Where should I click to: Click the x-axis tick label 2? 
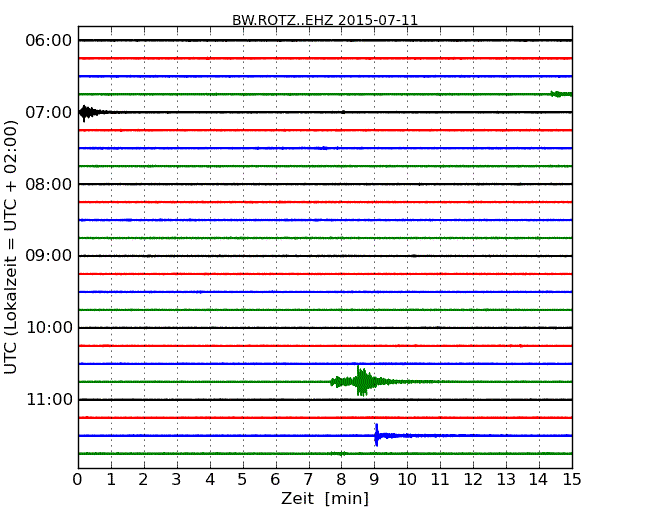tap(143, 480)
